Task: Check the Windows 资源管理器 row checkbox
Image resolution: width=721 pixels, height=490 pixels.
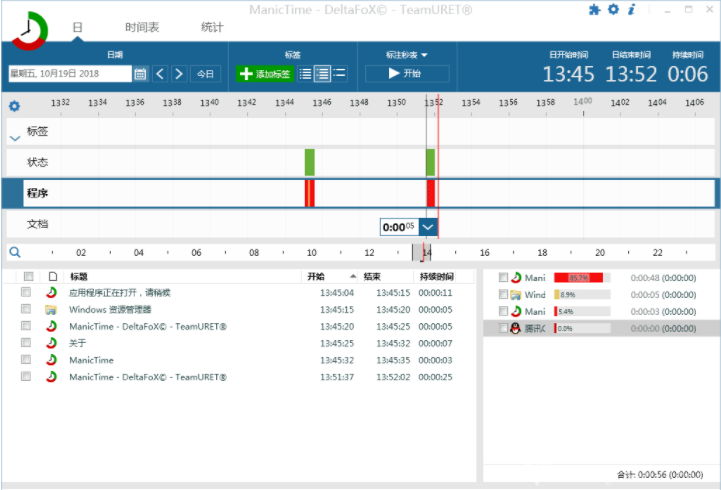Action: [26, 309]
